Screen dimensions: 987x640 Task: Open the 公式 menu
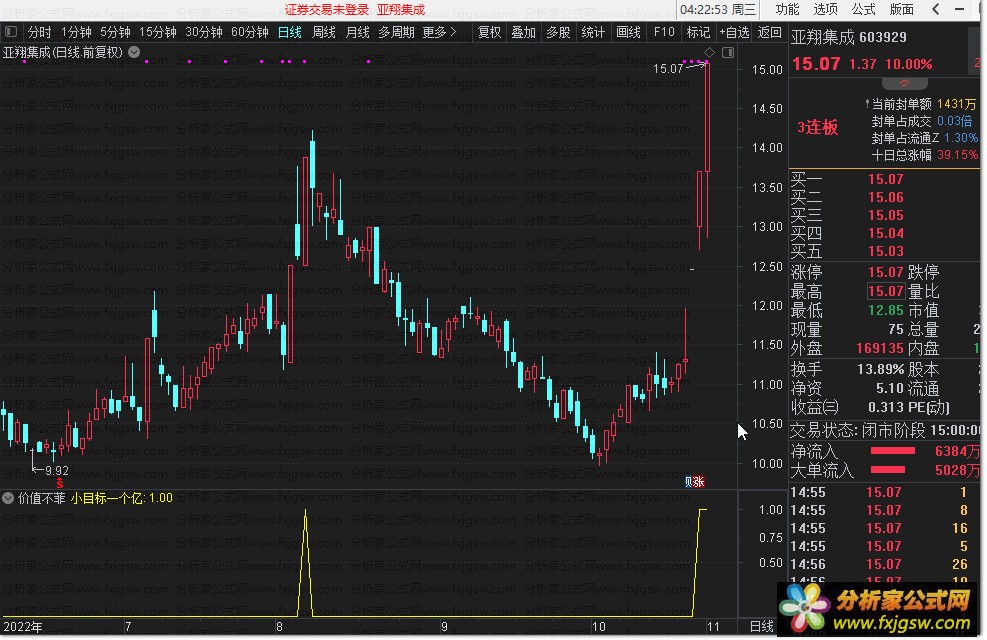click(x=864, y=9)
